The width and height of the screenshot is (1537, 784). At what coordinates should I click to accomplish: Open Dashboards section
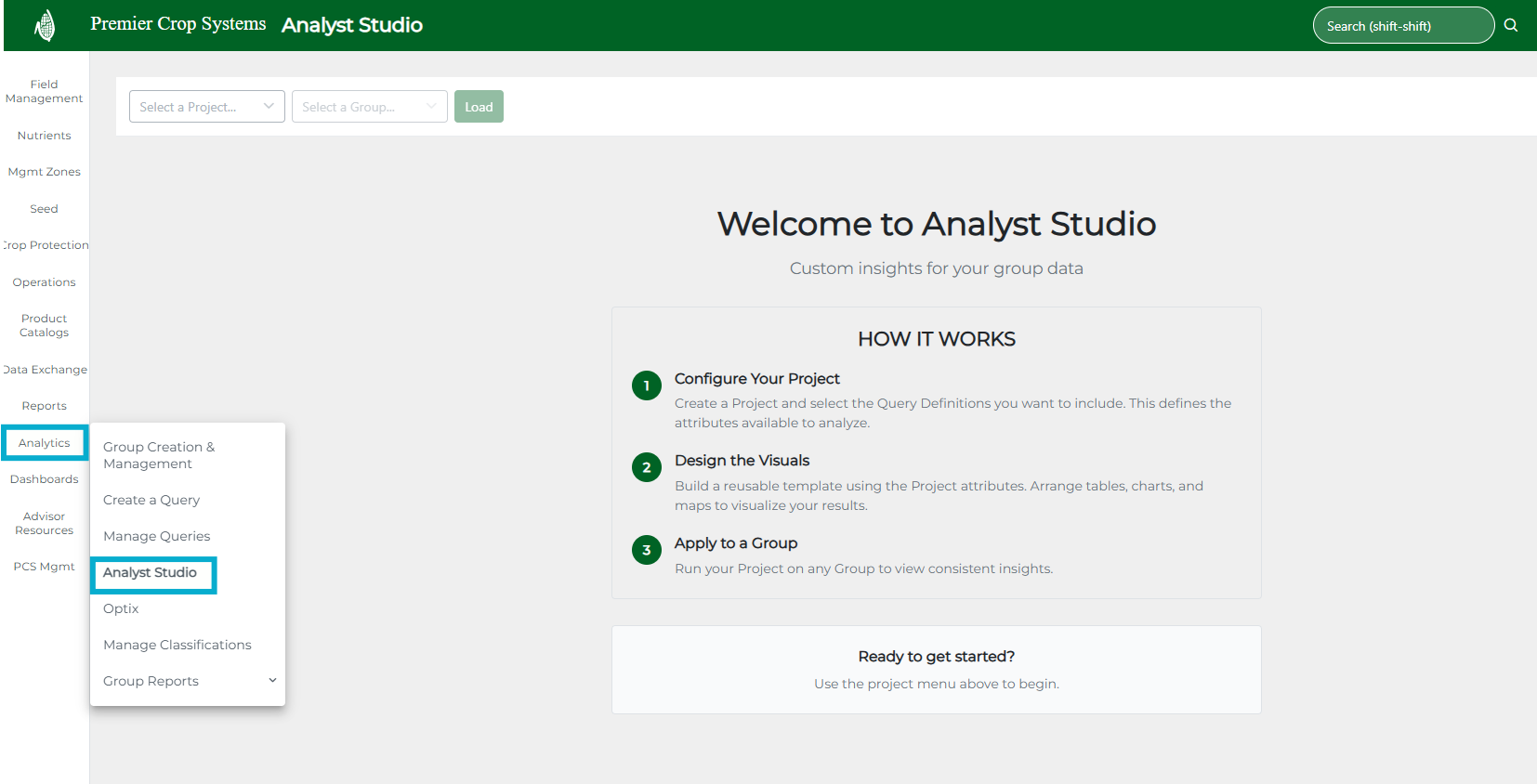[44, 479]
